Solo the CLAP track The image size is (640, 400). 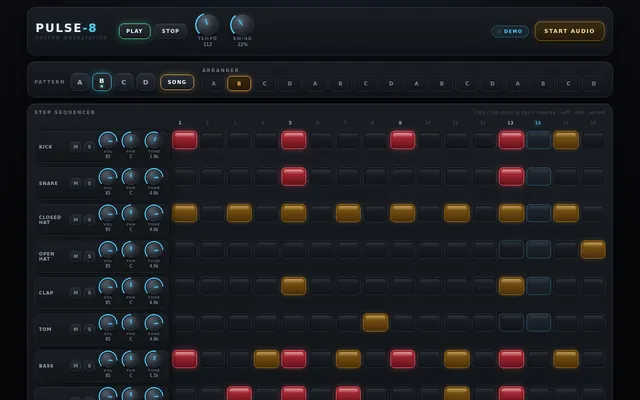(x=89, y=293)
